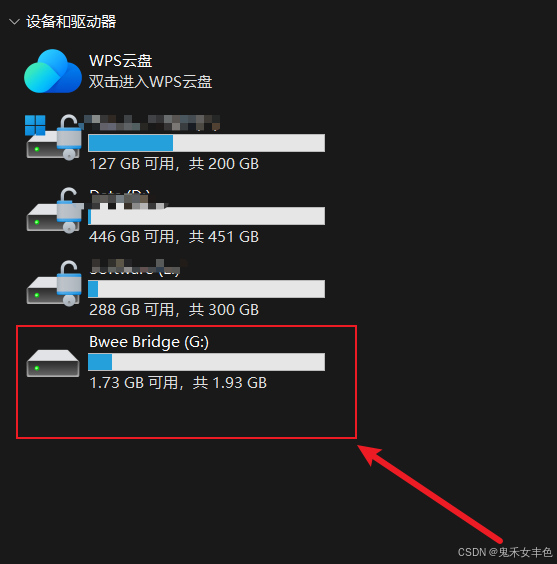Click the Bwee Bridge (G:) label
Viewport: 557px width, 564px height.
tap(149, 342)
